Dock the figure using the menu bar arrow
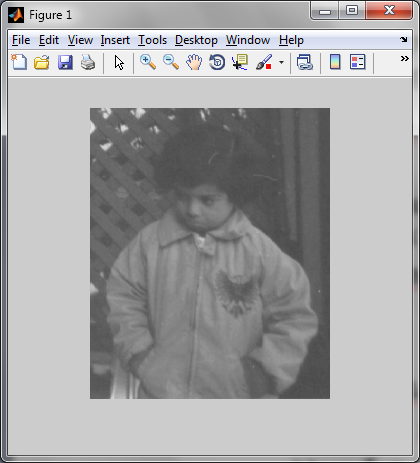This screenshot has width=420, height=463. tap(404, 40)
